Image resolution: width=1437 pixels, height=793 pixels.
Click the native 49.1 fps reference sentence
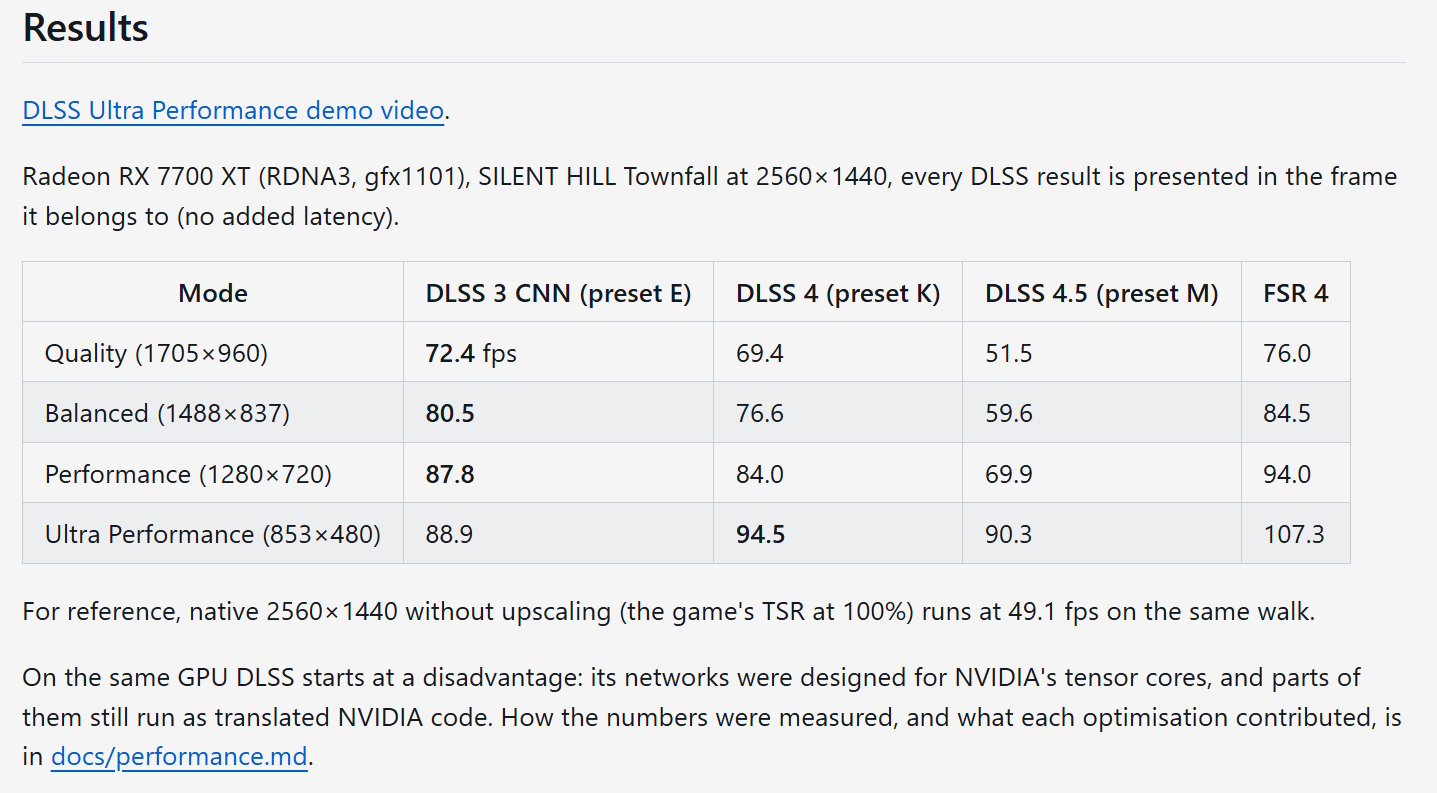pyautogui.click(x=669, y=611)
